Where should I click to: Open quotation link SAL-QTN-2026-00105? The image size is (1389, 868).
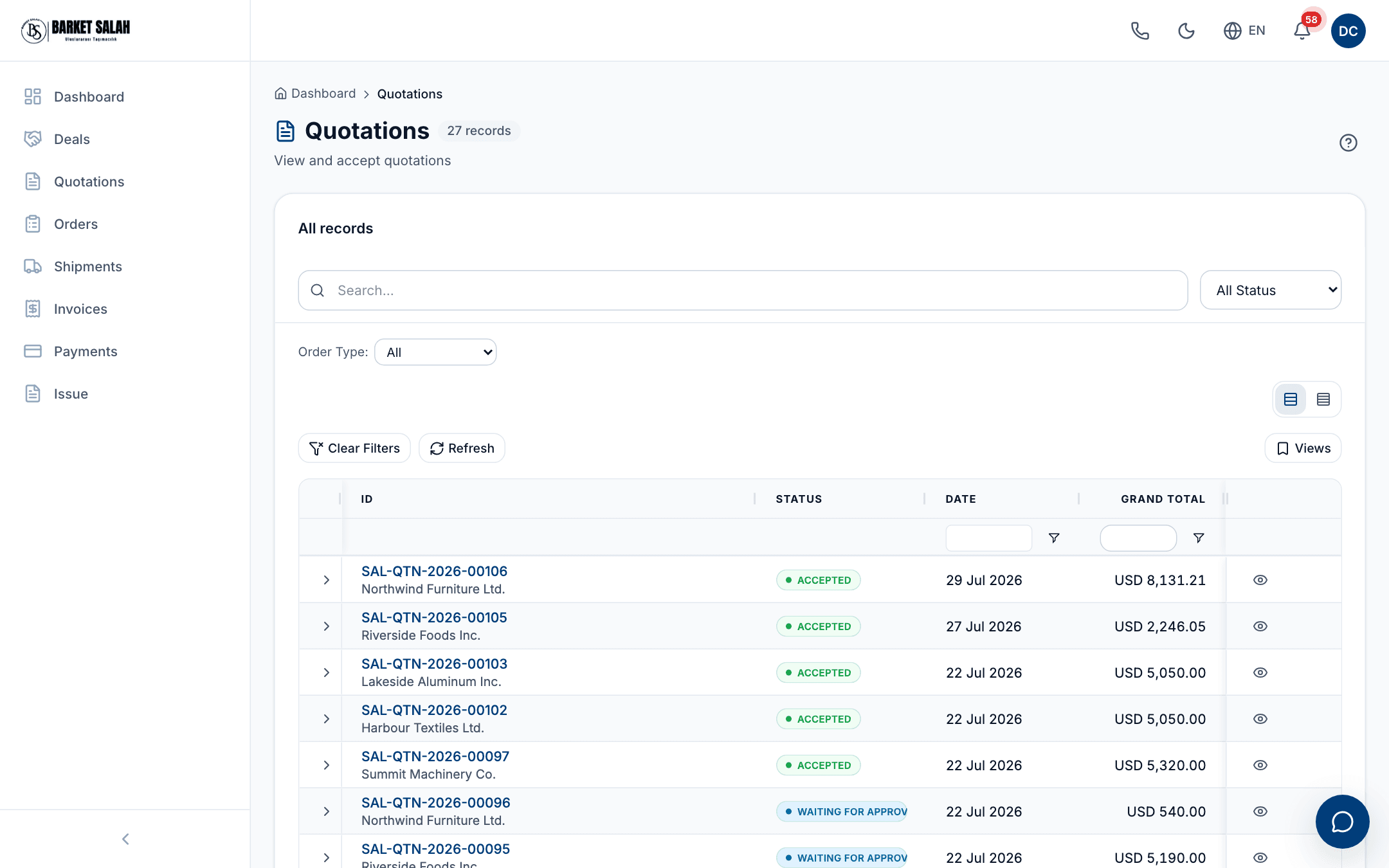434,617
